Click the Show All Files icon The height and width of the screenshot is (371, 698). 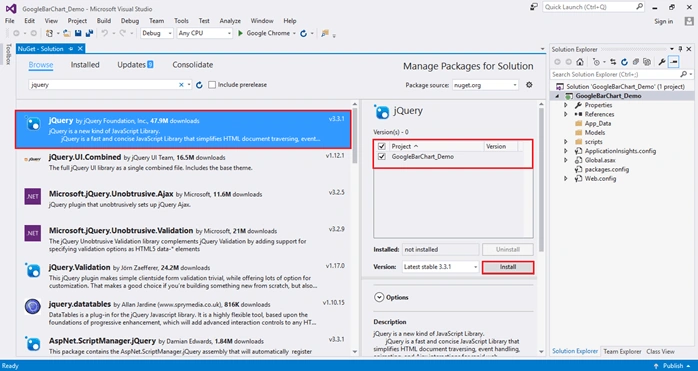click(x=647, y=62)
